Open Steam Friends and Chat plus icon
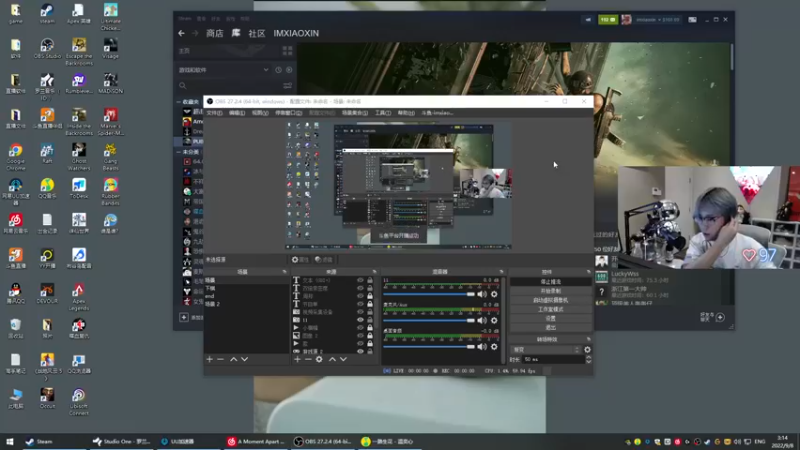This screenshot has width=800, height=450. click(x=720, y=317)
